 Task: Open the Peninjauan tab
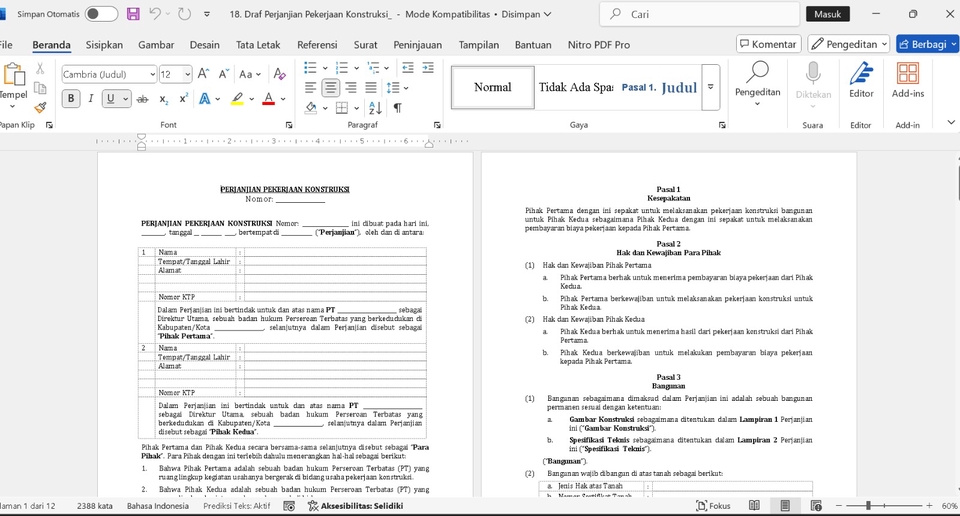pos(418,45)
